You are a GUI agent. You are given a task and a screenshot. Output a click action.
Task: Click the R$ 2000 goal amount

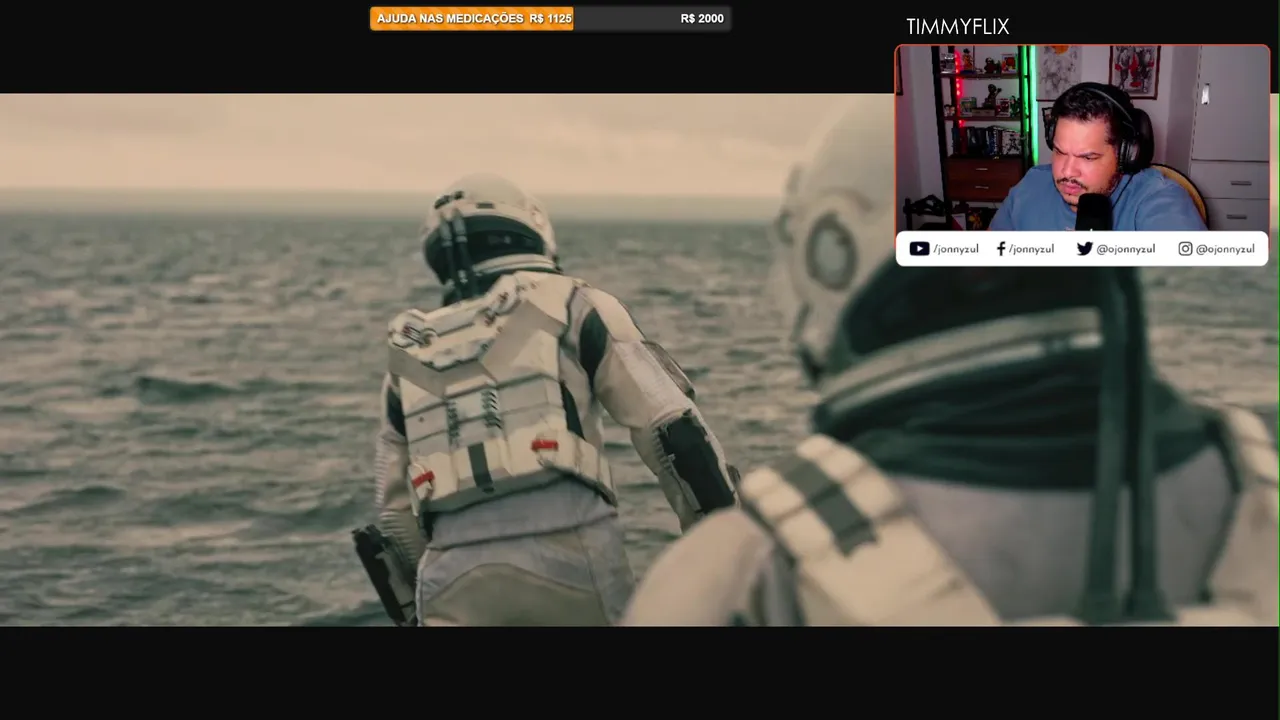pyautogui.click(x=702, y=18)
